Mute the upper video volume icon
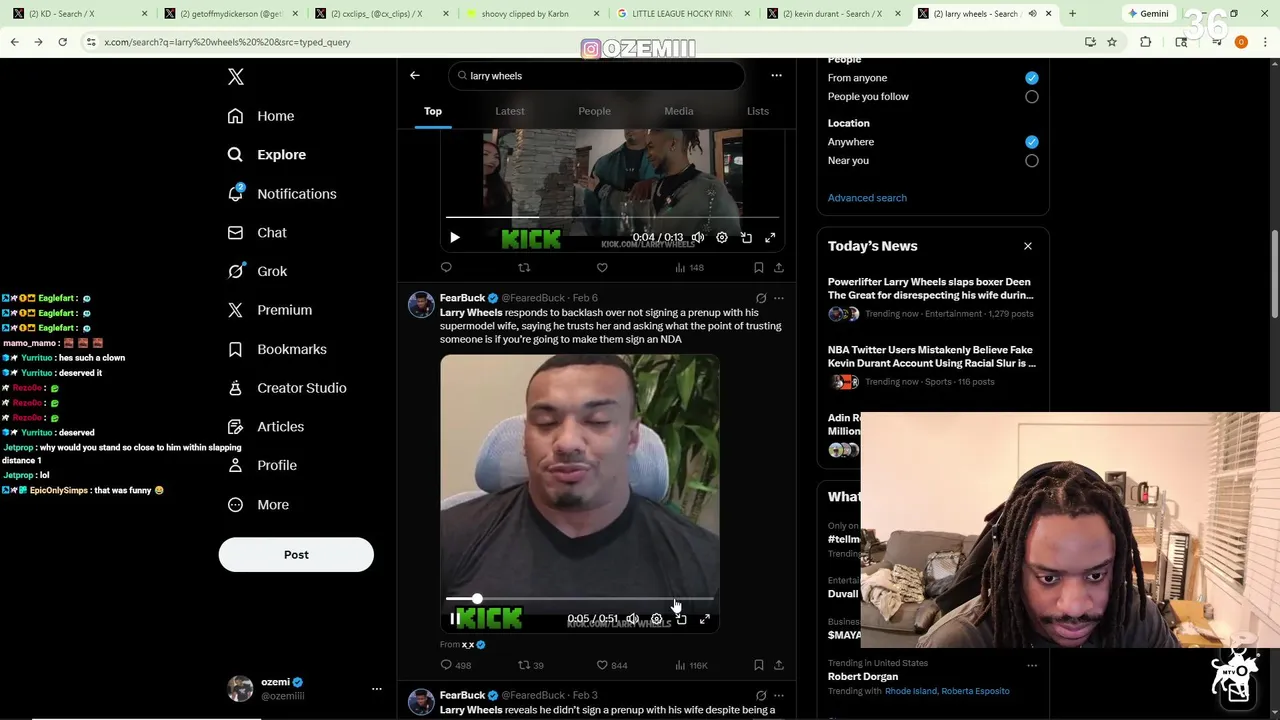The height and width of the screenshot is (720, 1280). [698, 238]
